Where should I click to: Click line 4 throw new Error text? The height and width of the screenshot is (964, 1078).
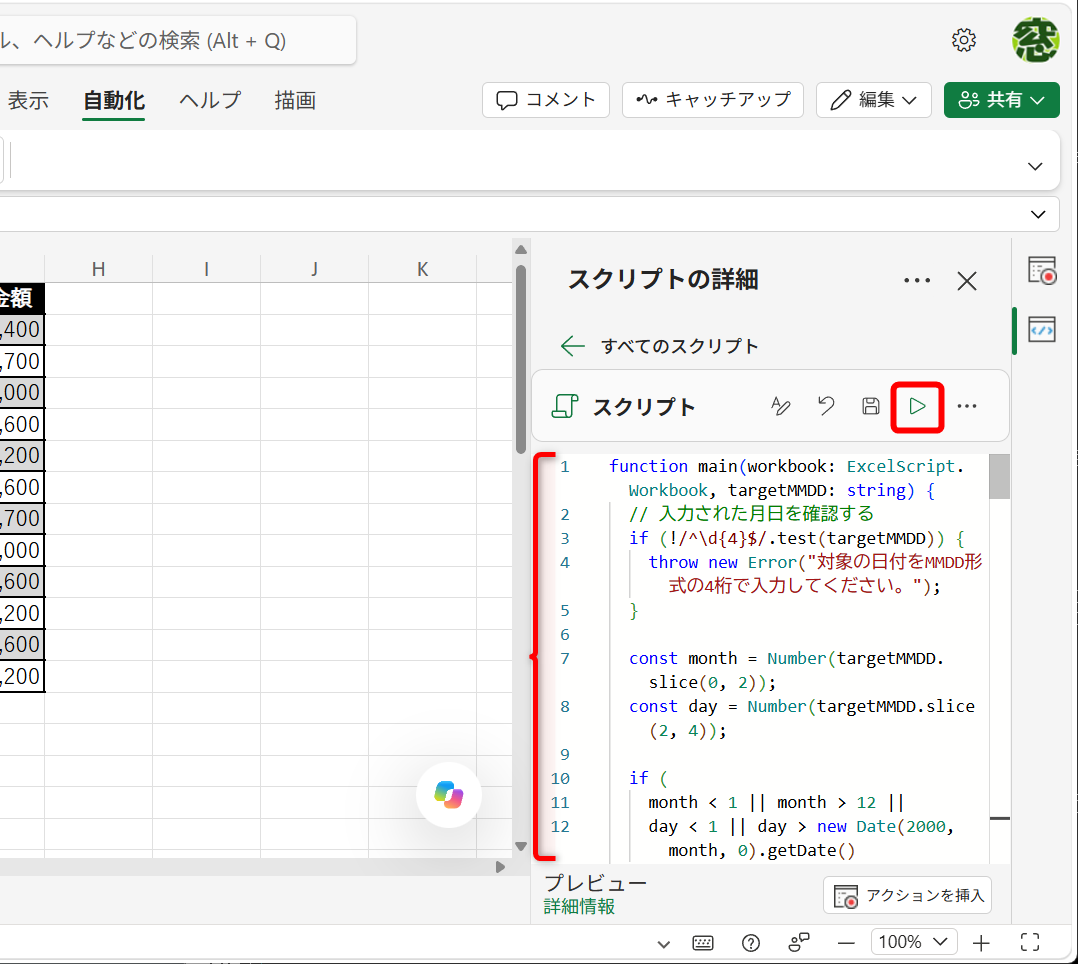815,574
